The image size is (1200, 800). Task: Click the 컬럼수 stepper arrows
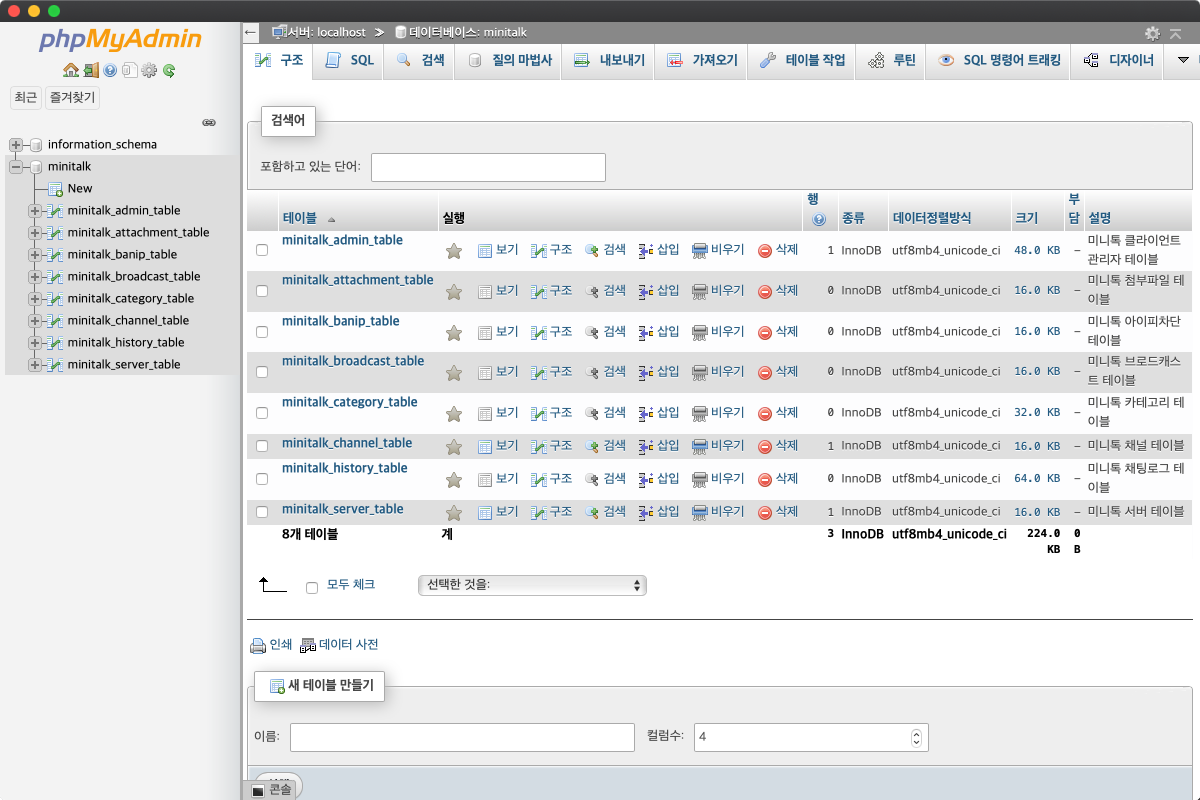(916, 737)
